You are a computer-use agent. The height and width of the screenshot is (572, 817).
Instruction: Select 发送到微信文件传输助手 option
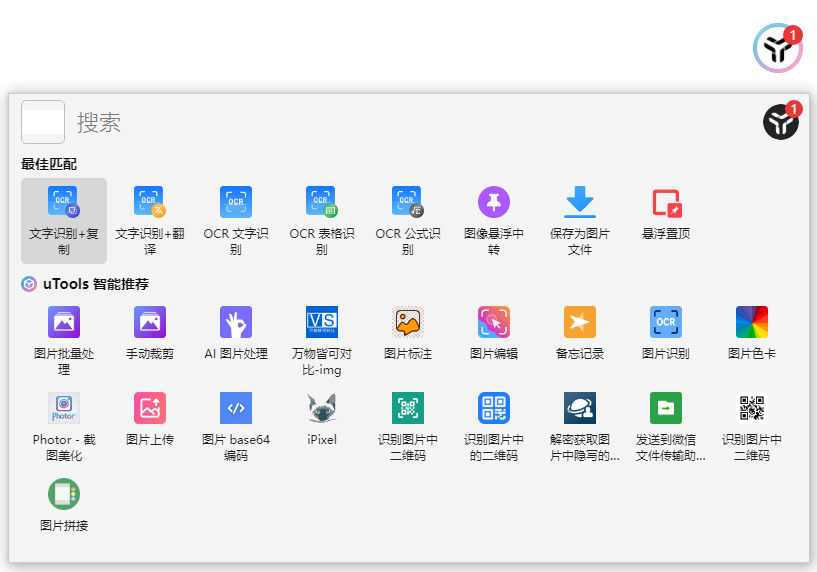point(666,409)
